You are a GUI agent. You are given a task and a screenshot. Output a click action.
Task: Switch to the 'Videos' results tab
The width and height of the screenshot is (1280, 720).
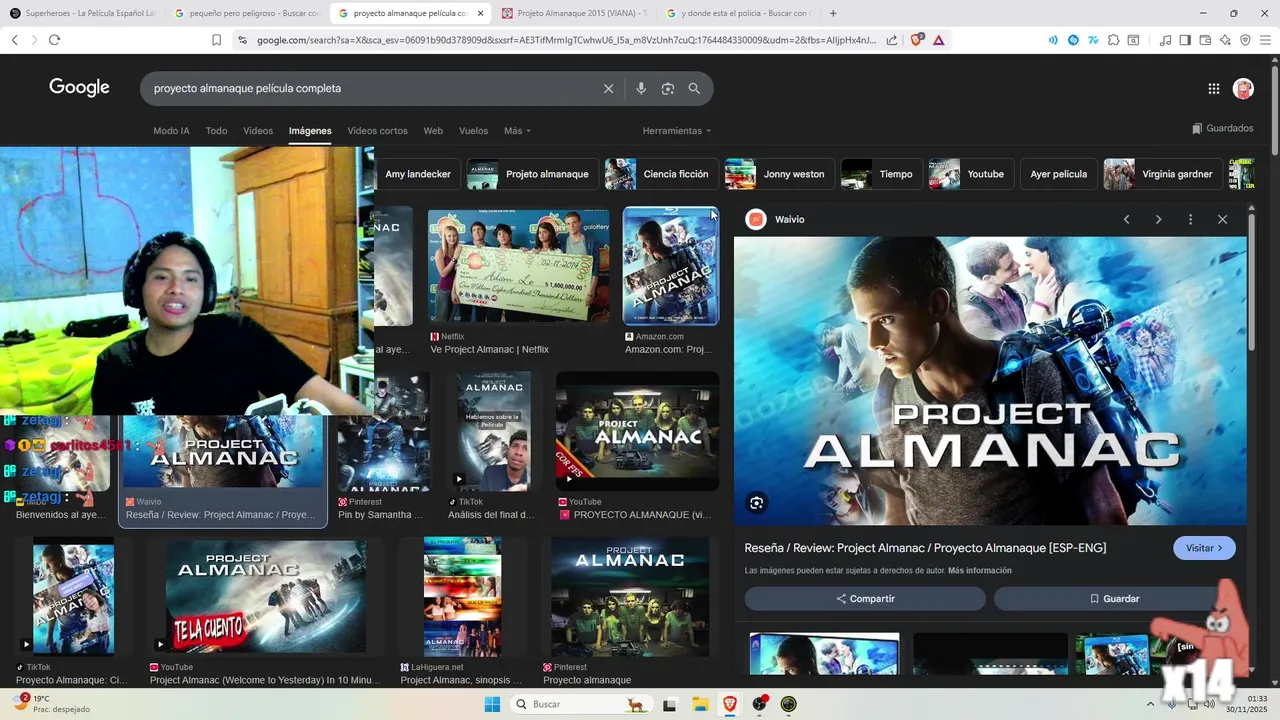click(258, 131)
